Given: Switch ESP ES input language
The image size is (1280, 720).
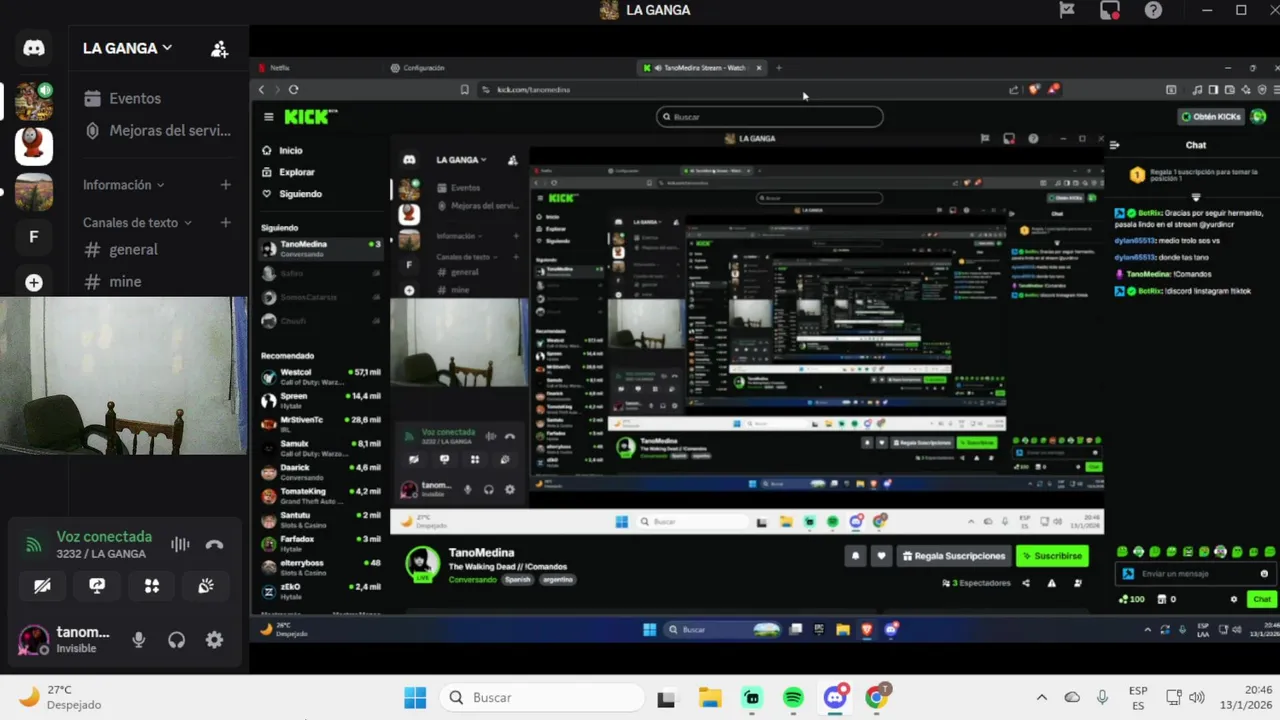Looking at the screenshot, I should [x=1138, y=697].
